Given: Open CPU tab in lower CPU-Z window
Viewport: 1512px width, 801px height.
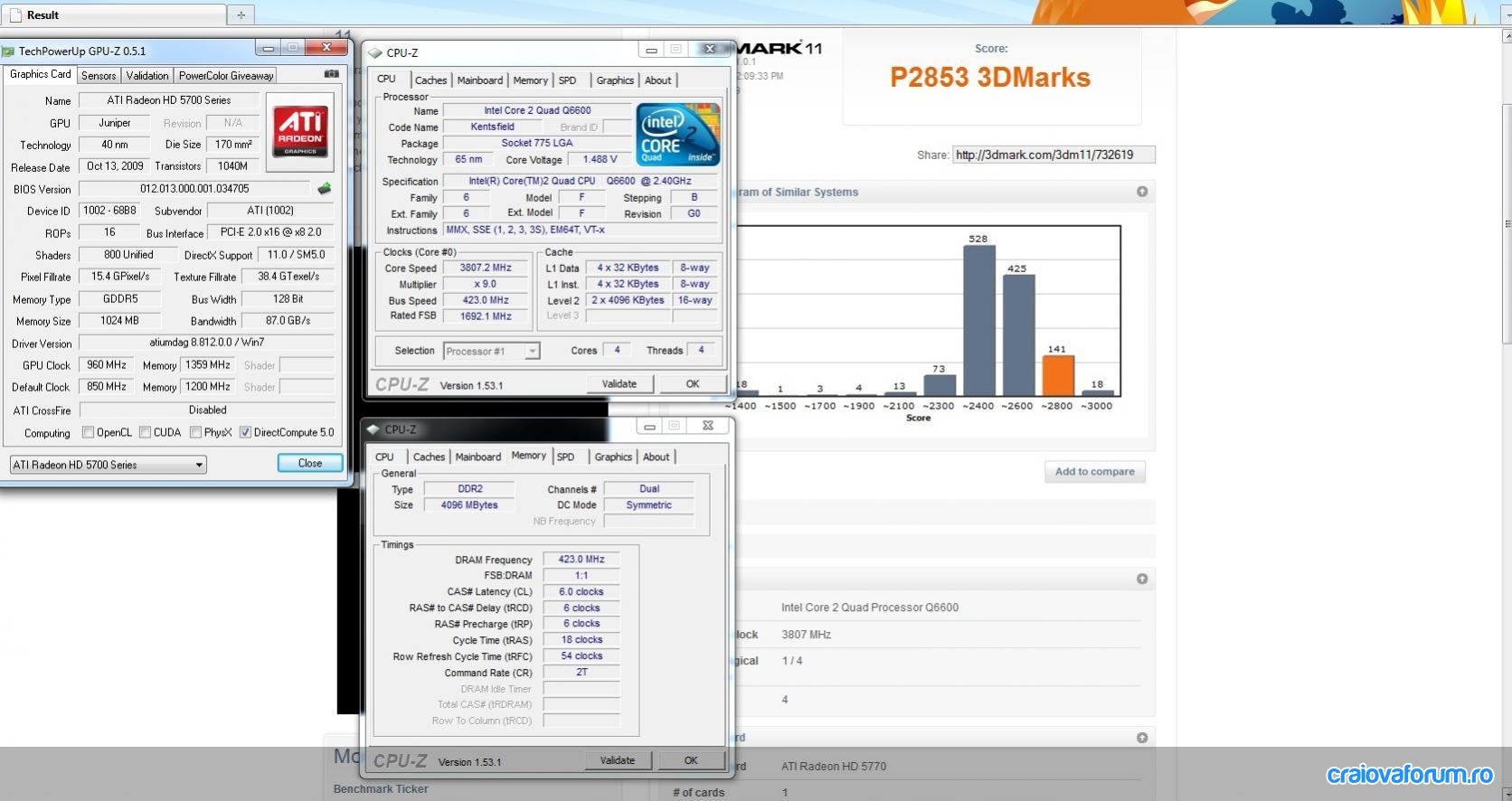Looking at the screenshot, I should tap(384, 457).
